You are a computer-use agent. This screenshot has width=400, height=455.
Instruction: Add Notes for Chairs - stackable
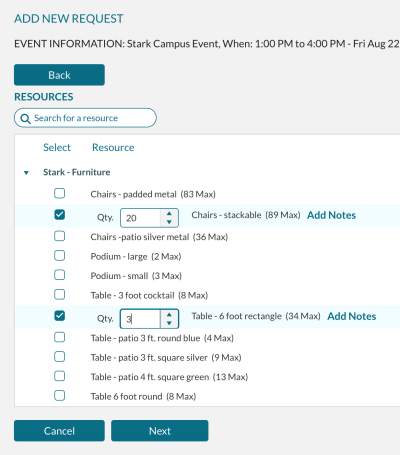coord(331,215)
